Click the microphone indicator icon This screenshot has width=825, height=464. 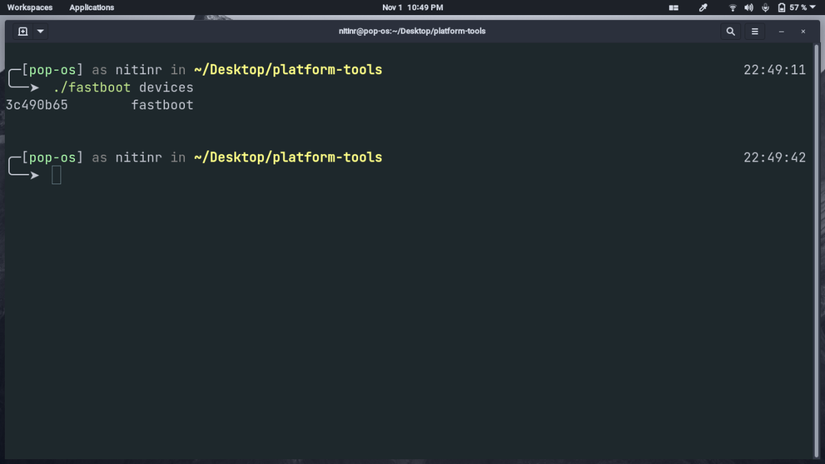(x=765, y=7)
